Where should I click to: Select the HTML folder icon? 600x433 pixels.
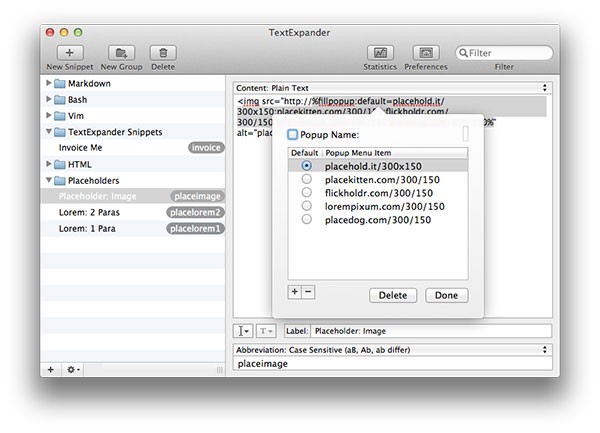click(59, 164)
